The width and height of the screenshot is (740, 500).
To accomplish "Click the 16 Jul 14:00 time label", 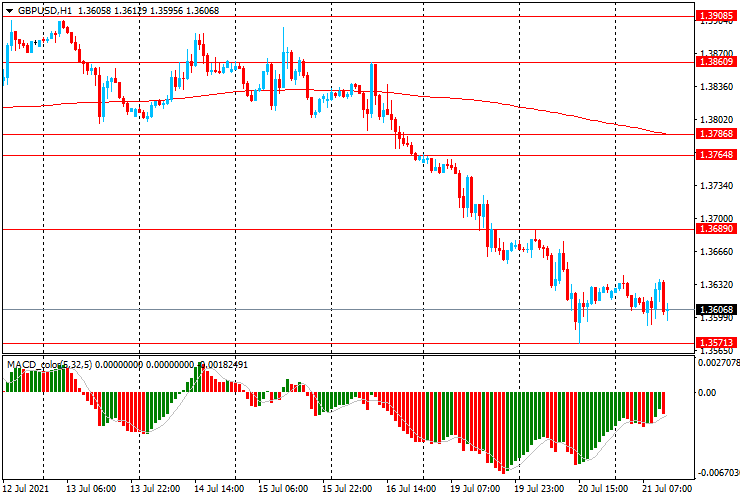I will click(411, 488).
